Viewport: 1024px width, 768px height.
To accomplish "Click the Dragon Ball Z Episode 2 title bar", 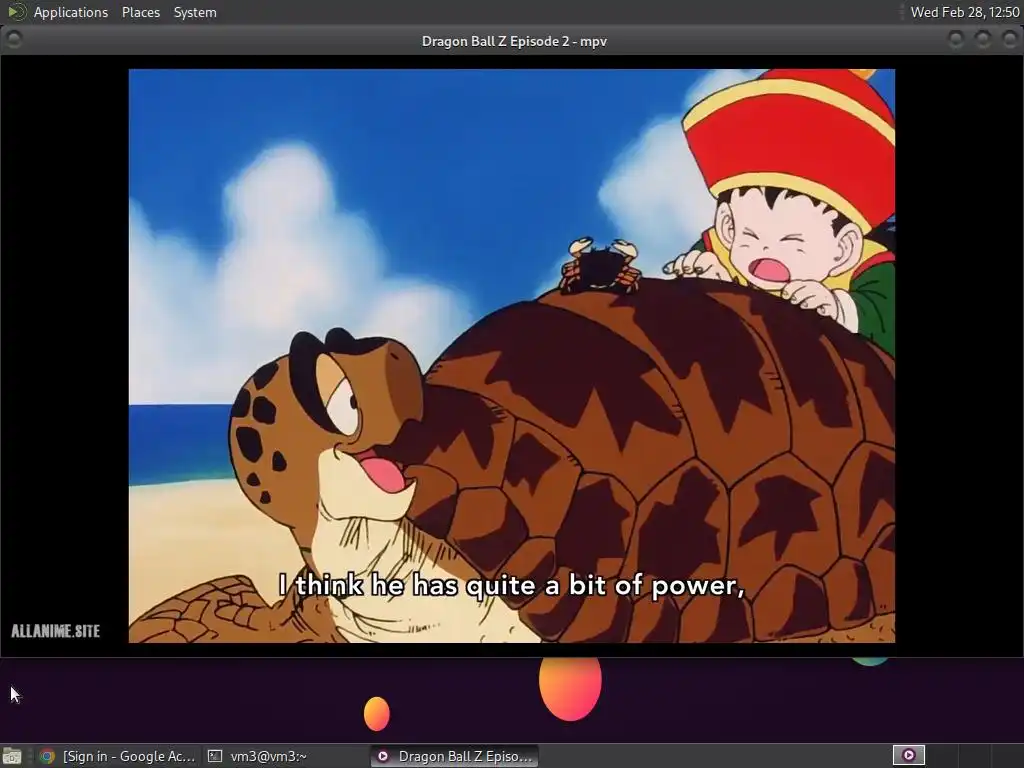I will click(514, 41).
